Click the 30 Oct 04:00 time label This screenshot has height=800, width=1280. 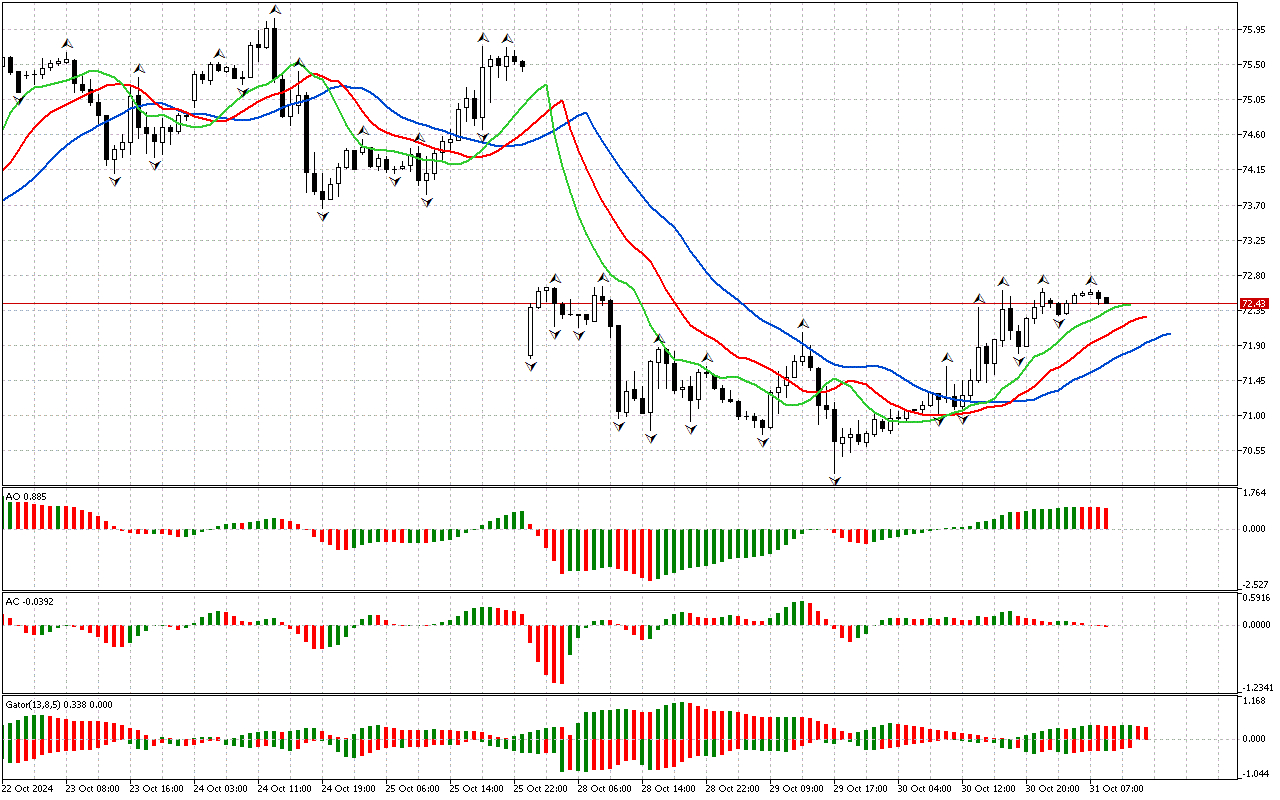(924, 789)
